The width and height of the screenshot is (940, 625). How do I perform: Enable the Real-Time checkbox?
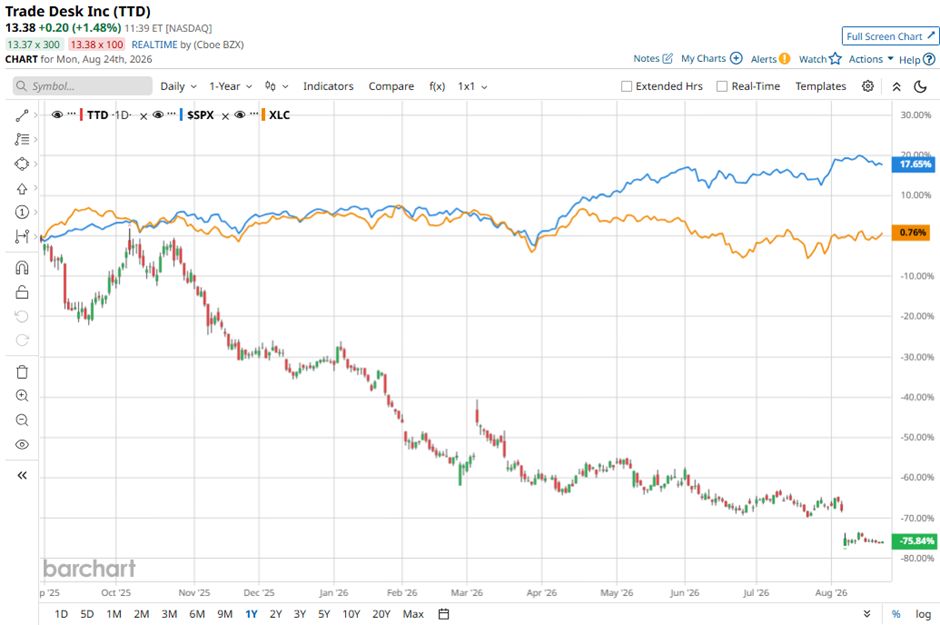722,86
